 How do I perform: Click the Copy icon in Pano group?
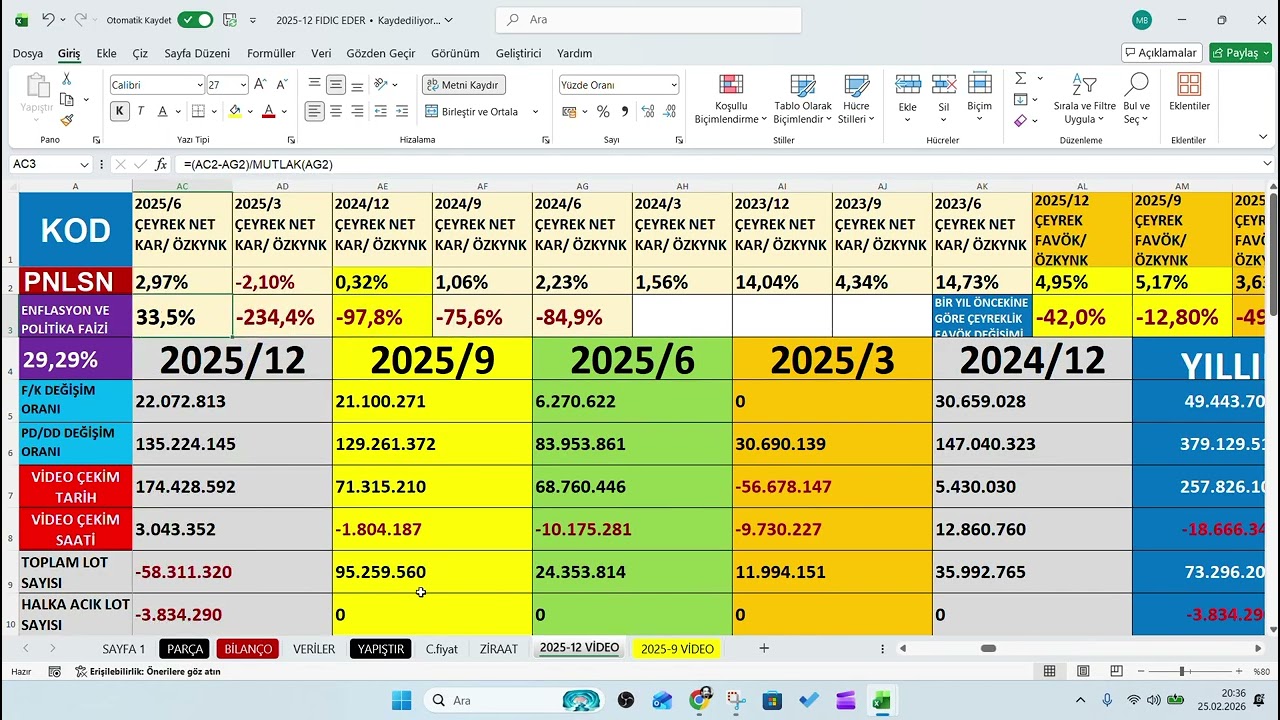(67, 99)
